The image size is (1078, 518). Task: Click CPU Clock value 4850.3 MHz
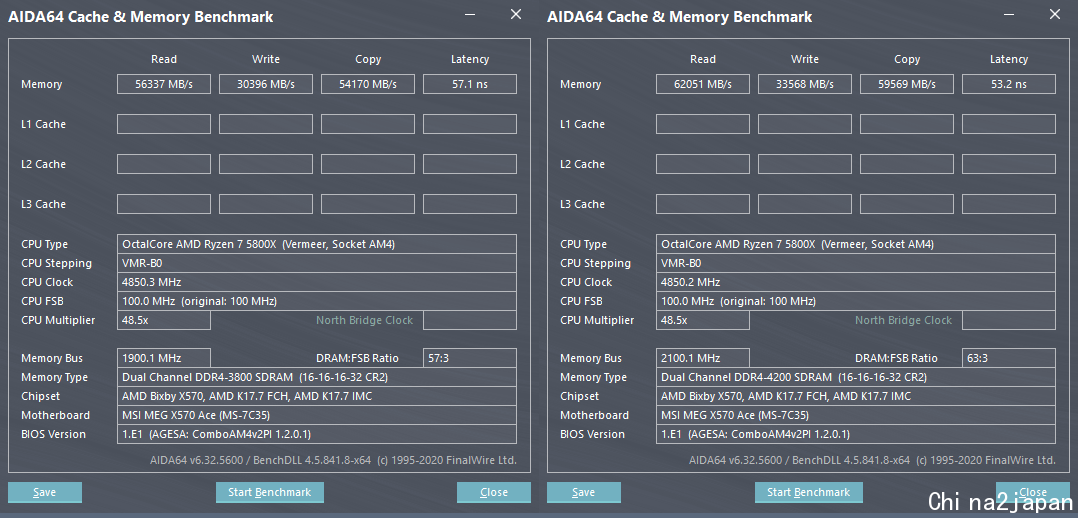(316, 282)
